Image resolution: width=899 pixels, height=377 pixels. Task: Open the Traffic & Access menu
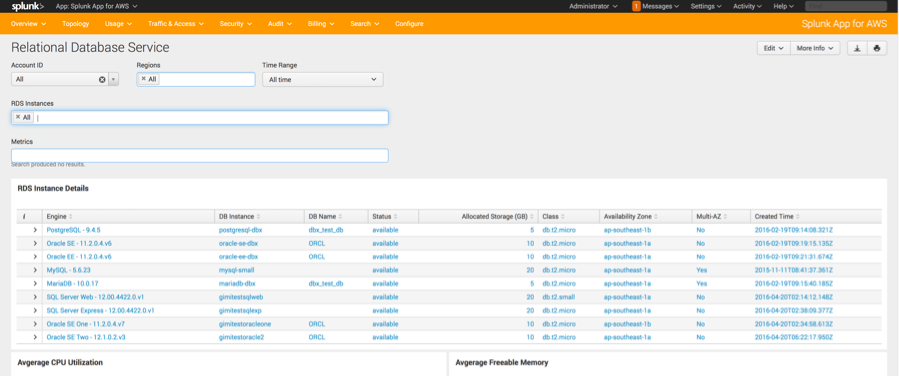[x=175, y=24]
